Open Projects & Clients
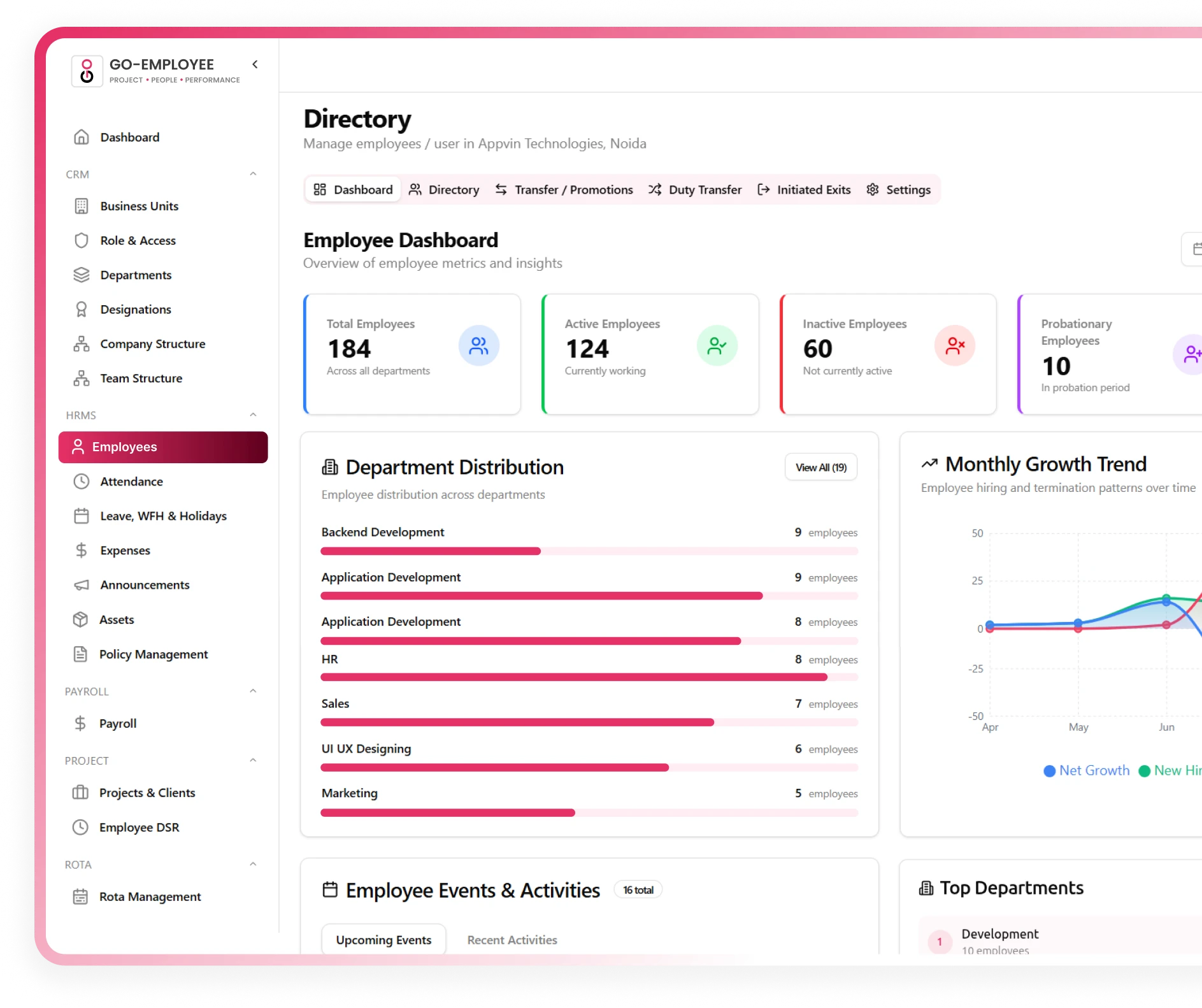 (x=147, y=793)
